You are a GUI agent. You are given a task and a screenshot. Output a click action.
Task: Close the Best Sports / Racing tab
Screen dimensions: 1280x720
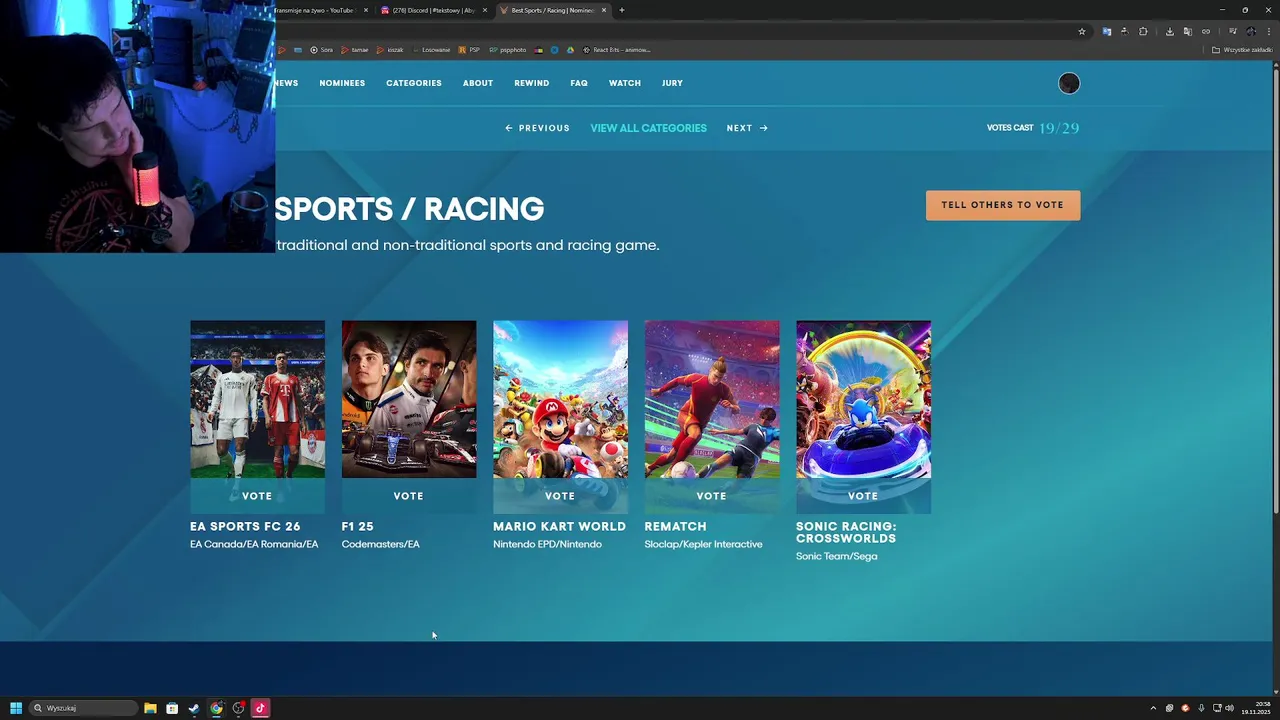(604, 10)
